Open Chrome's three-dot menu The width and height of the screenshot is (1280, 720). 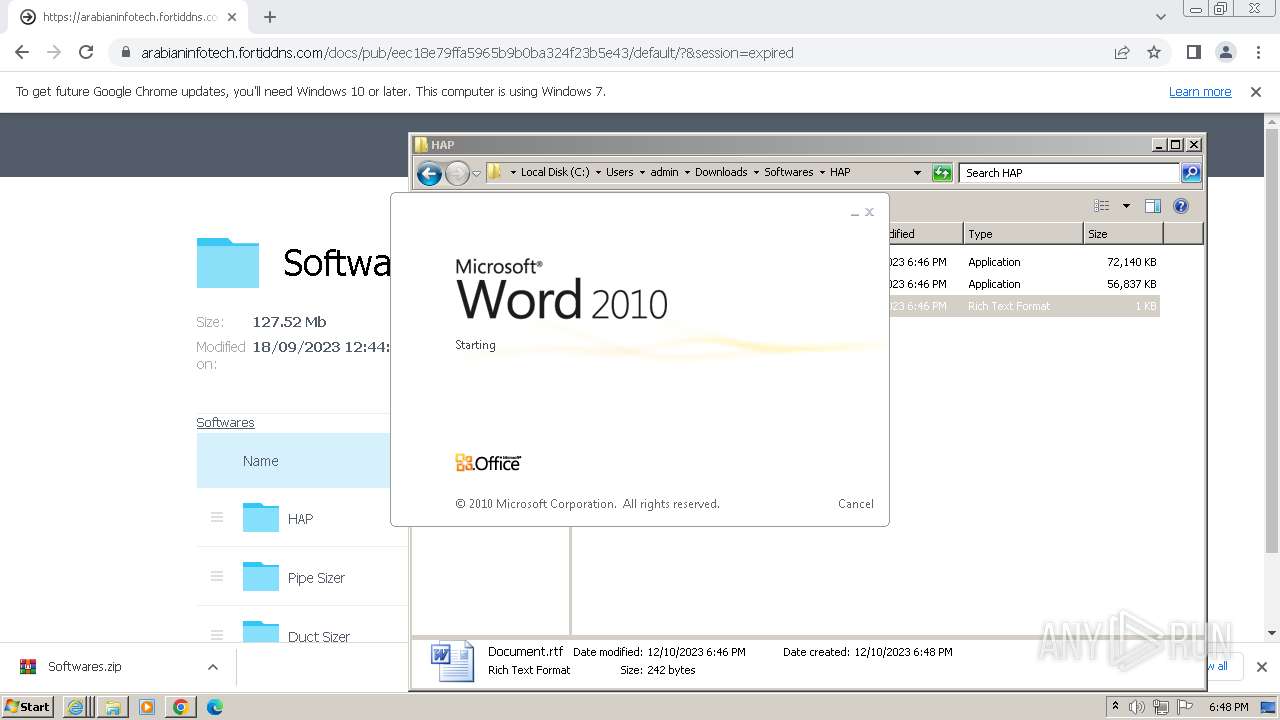click(1258, 52)
